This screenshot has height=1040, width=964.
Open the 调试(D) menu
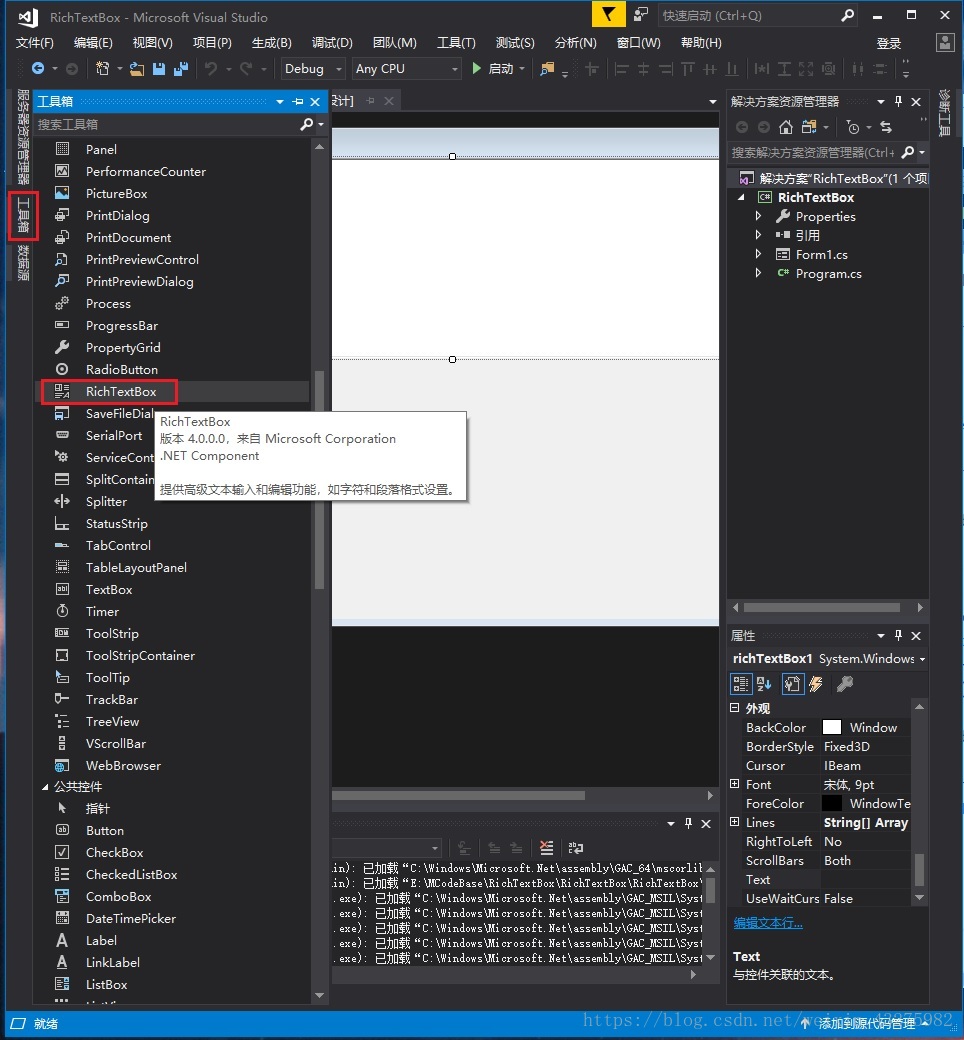(332, 43)
